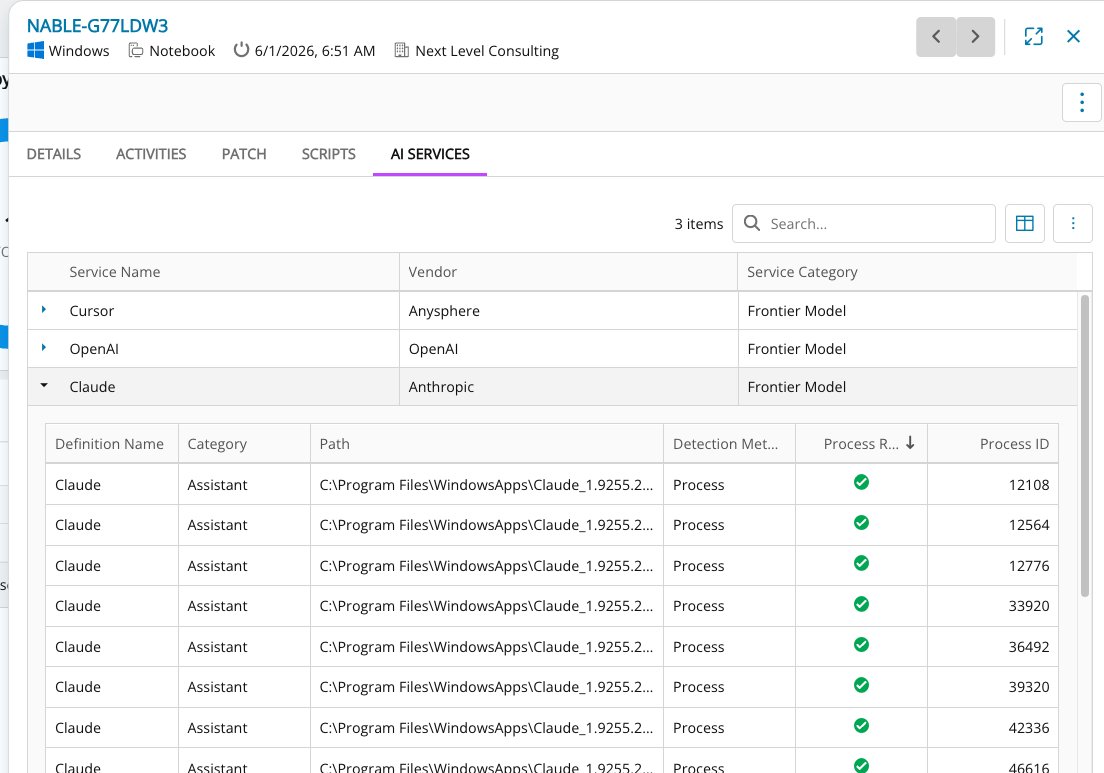Click the Process ID value 12776
The width and height of the screenshot is (1104, 773).
coord(1029,565)
